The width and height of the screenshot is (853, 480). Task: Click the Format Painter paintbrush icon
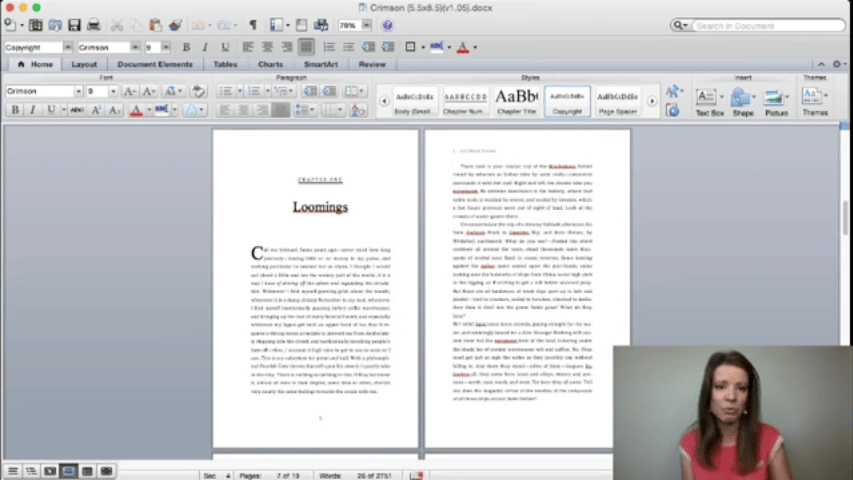click(176, 25)
